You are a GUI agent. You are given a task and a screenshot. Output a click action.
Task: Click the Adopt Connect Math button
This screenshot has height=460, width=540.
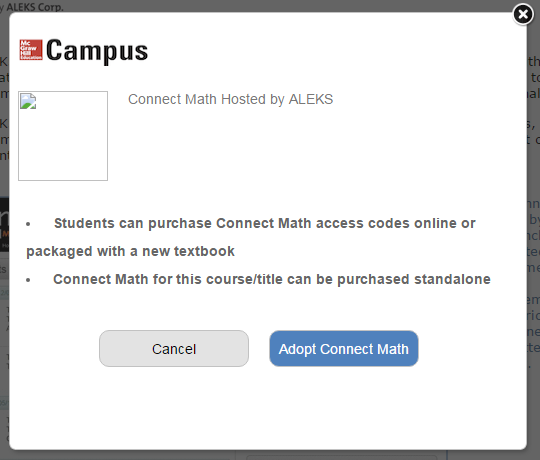344,348
